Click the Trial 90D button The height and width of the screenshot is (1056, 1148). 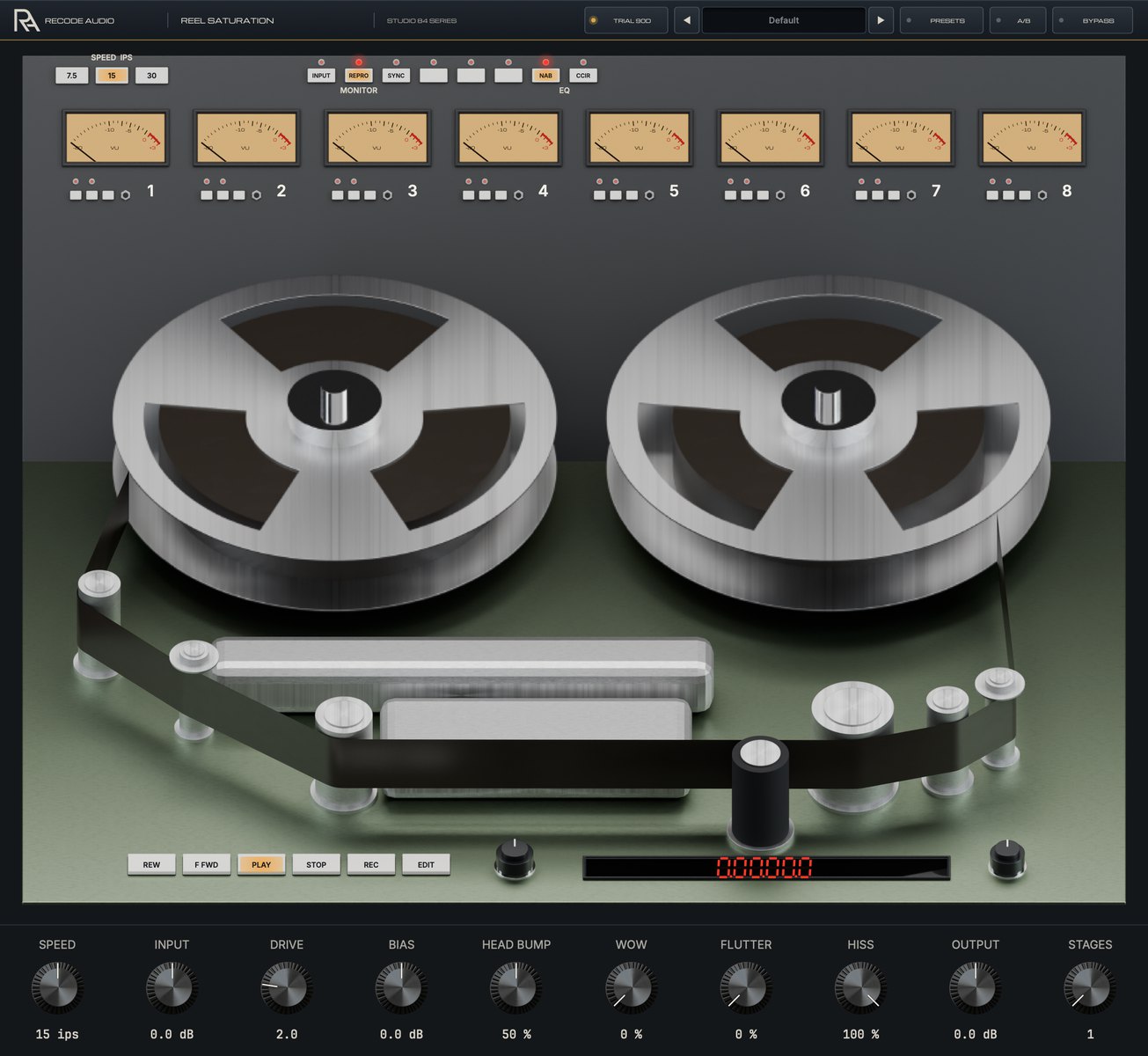[x=625, y=20]
